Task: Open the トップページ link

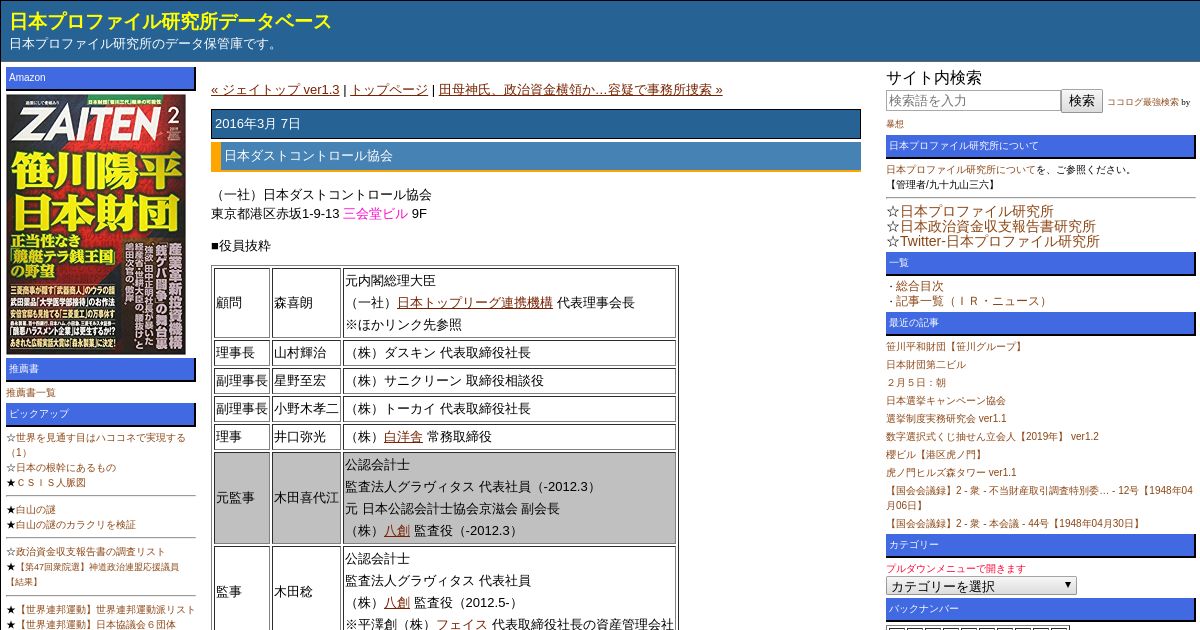Action: point(389,89)
